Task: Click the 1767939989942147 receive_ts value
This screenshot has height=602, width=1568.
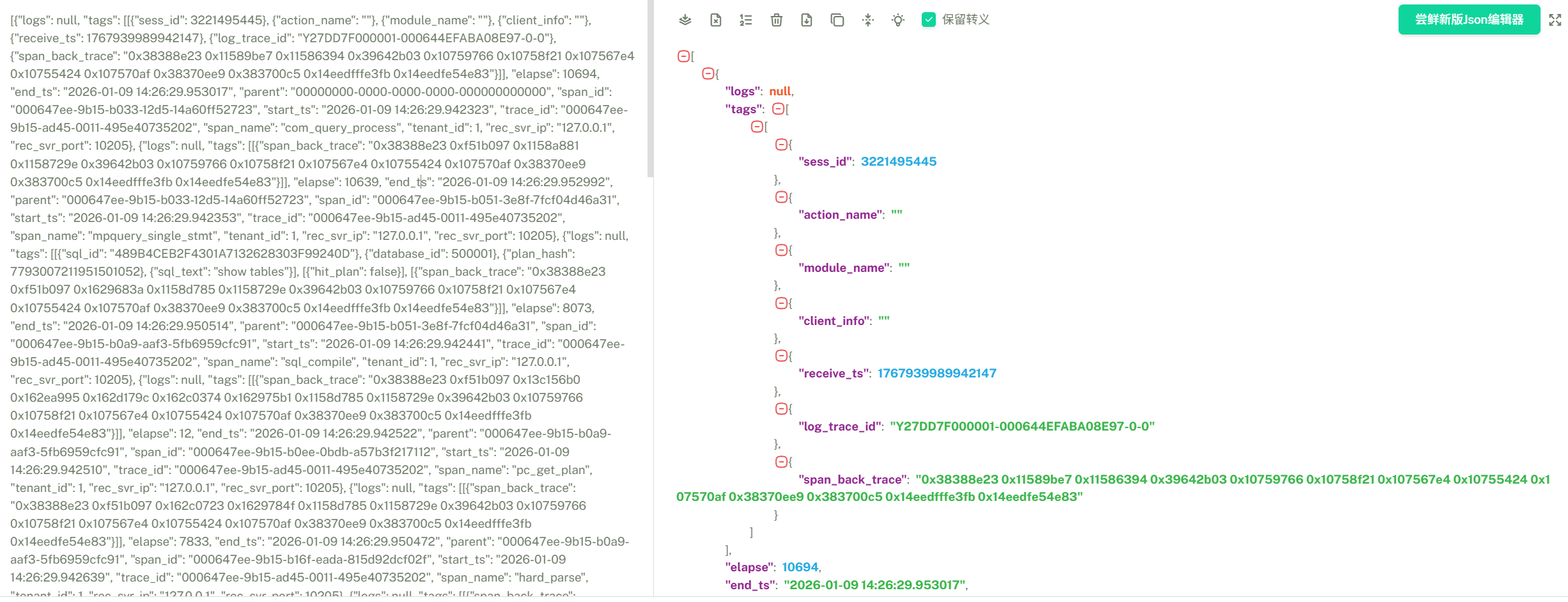Action: pyautogui.click(x=936, y=374)
